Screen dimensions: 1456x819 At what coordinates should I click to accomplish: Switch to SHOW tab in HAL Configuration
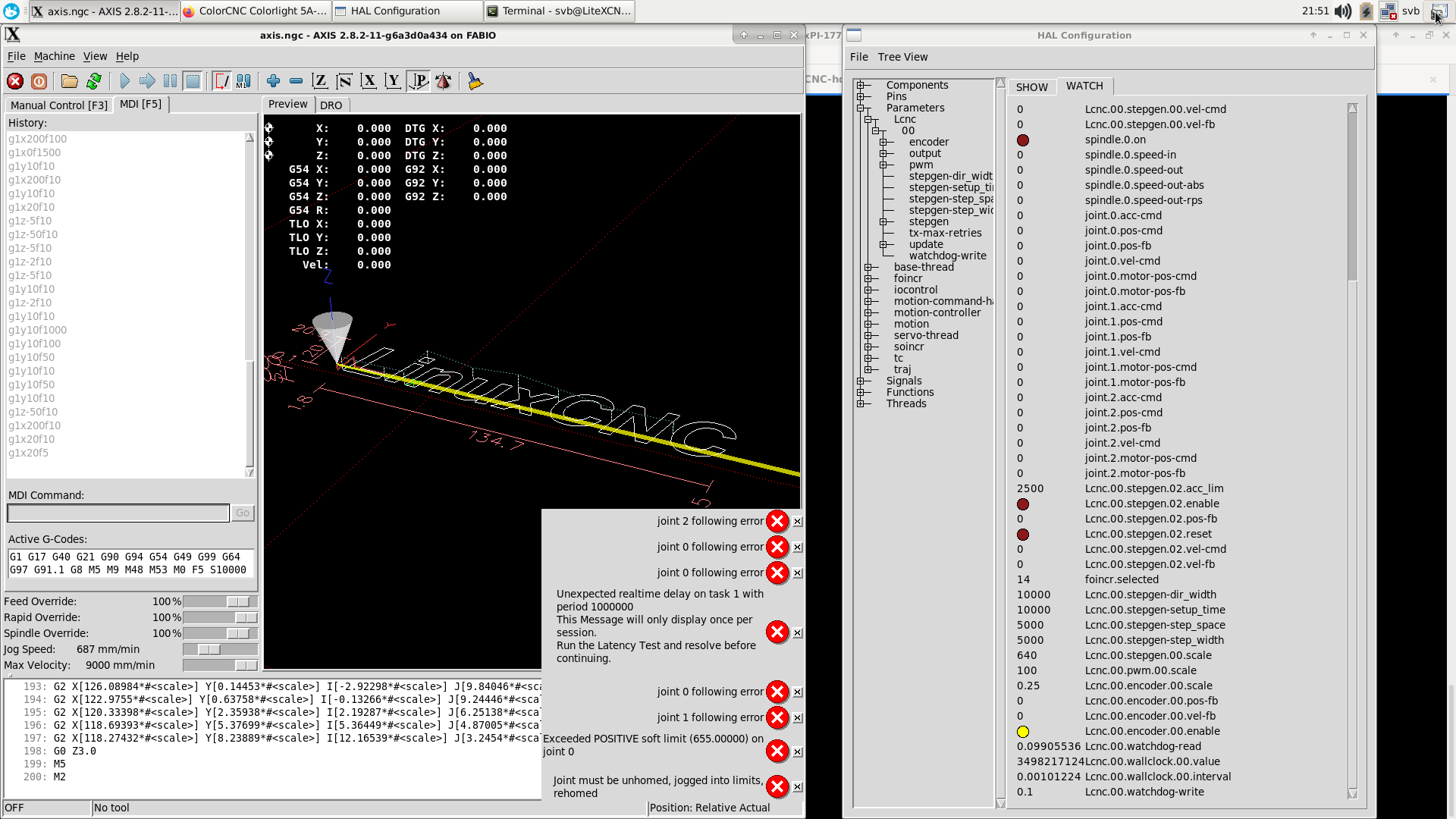click(1031, 87)
